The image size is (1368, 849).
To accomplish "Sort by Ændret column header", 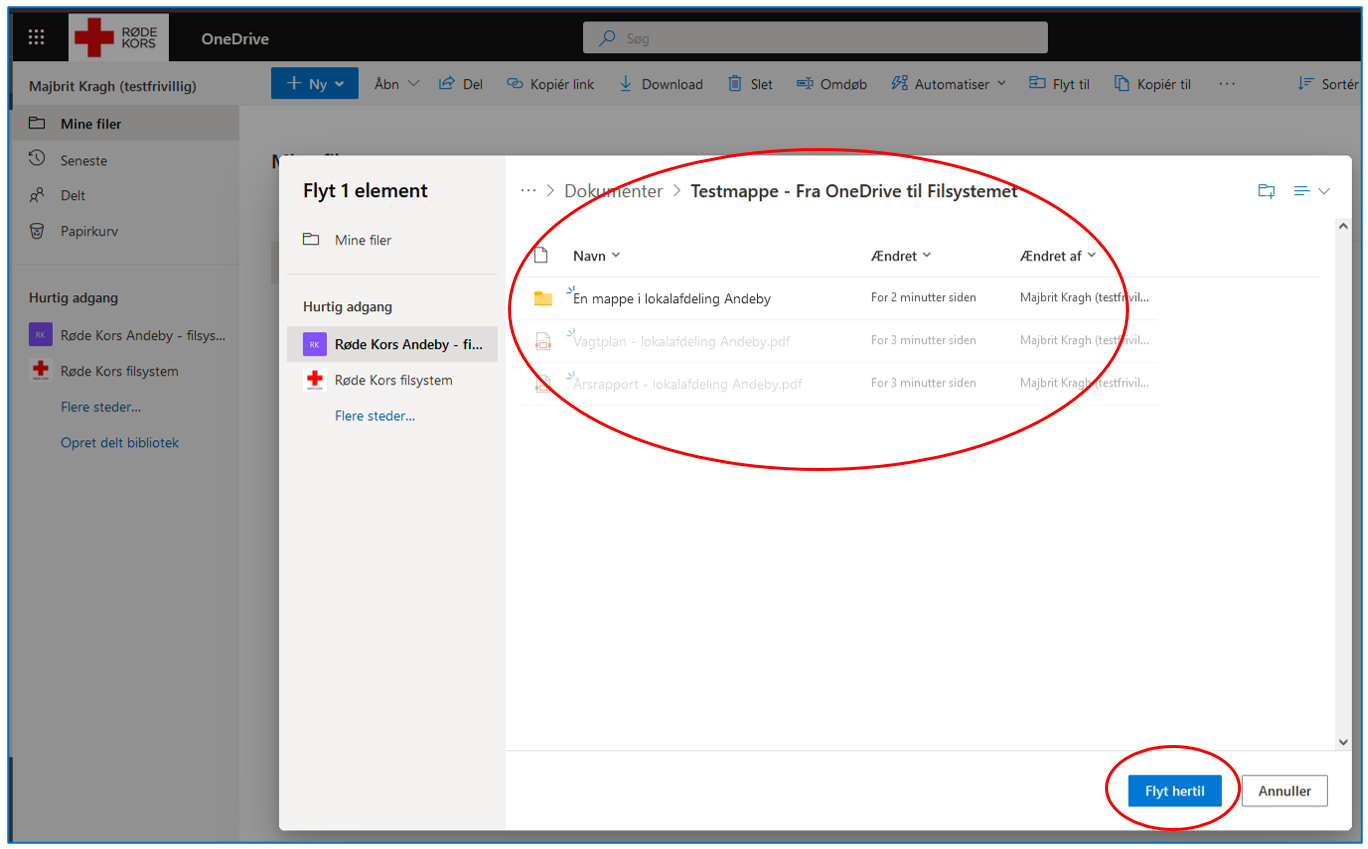I will click(901, 256).
